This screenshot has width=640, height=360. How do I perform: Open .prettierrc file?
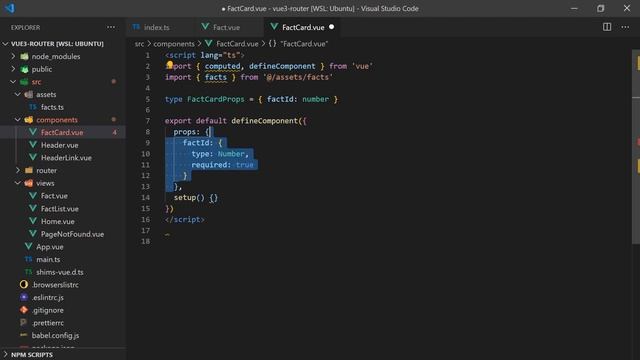pyautogui.click(x=48, y=322)
